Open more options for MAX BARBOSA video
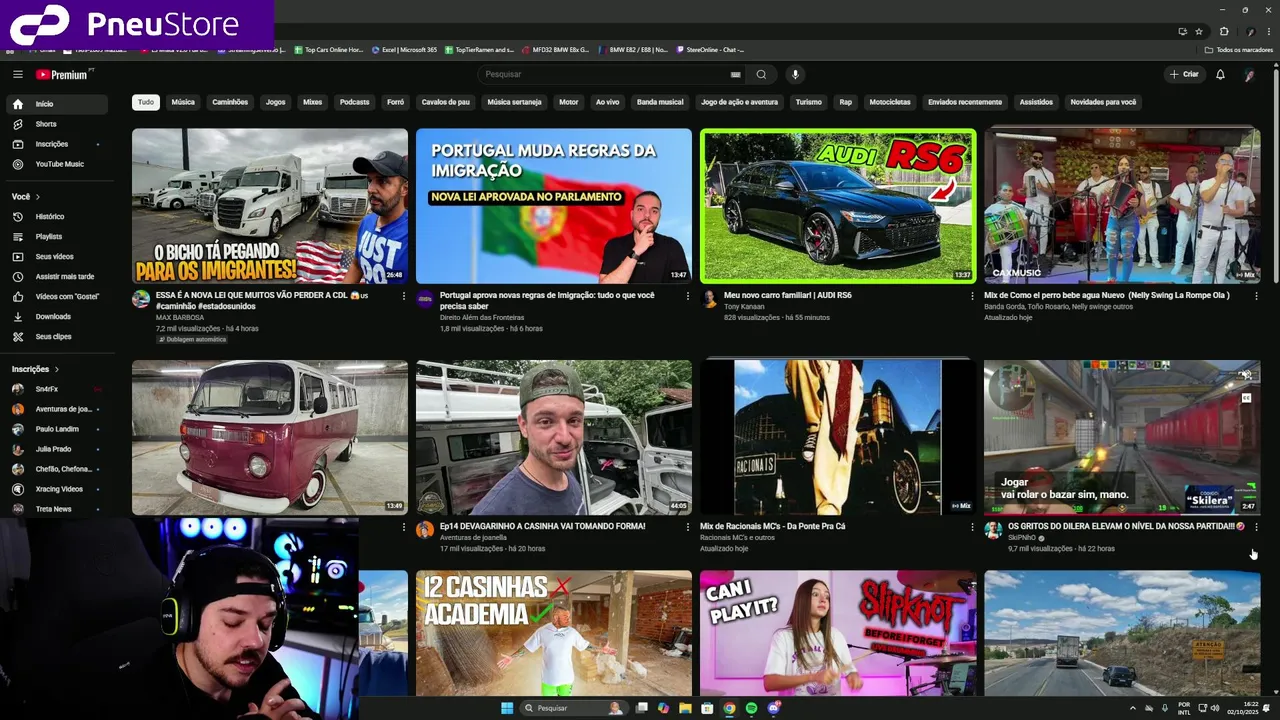The width and height of the screenshot is (1280, 720). [x=404, y=296]
